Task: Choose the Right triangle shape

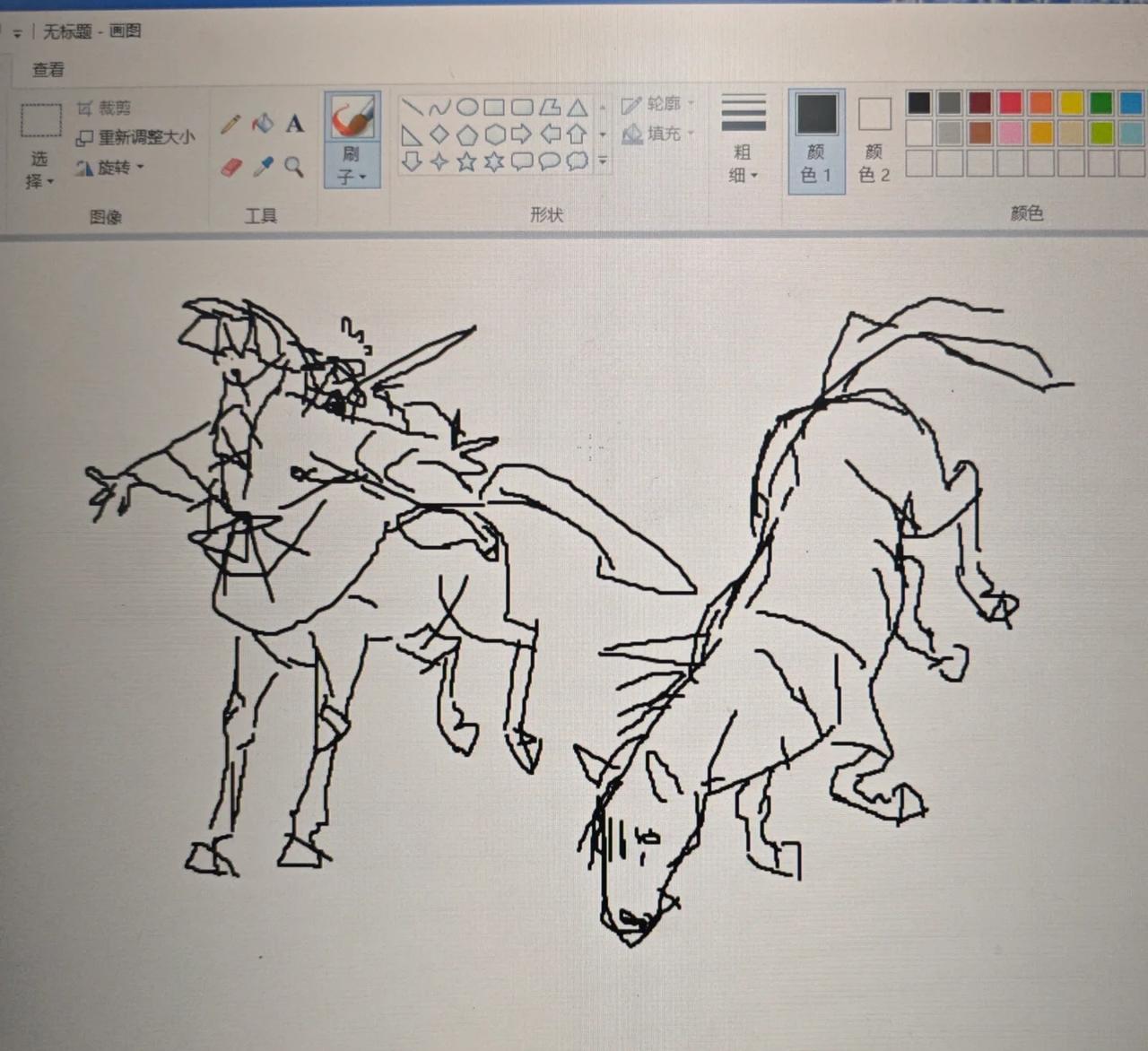Action: 412,136
